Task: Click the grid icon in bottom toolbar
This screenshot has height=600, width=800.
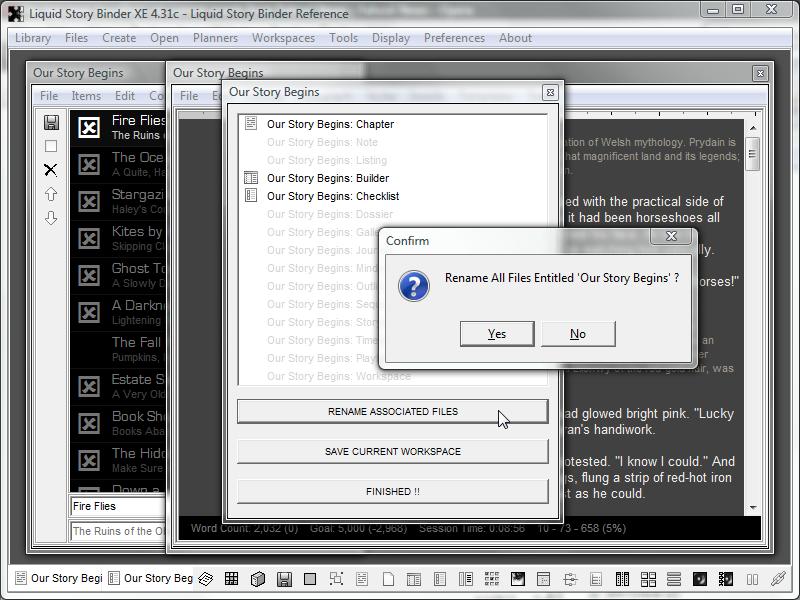Action: coord(231,579)
